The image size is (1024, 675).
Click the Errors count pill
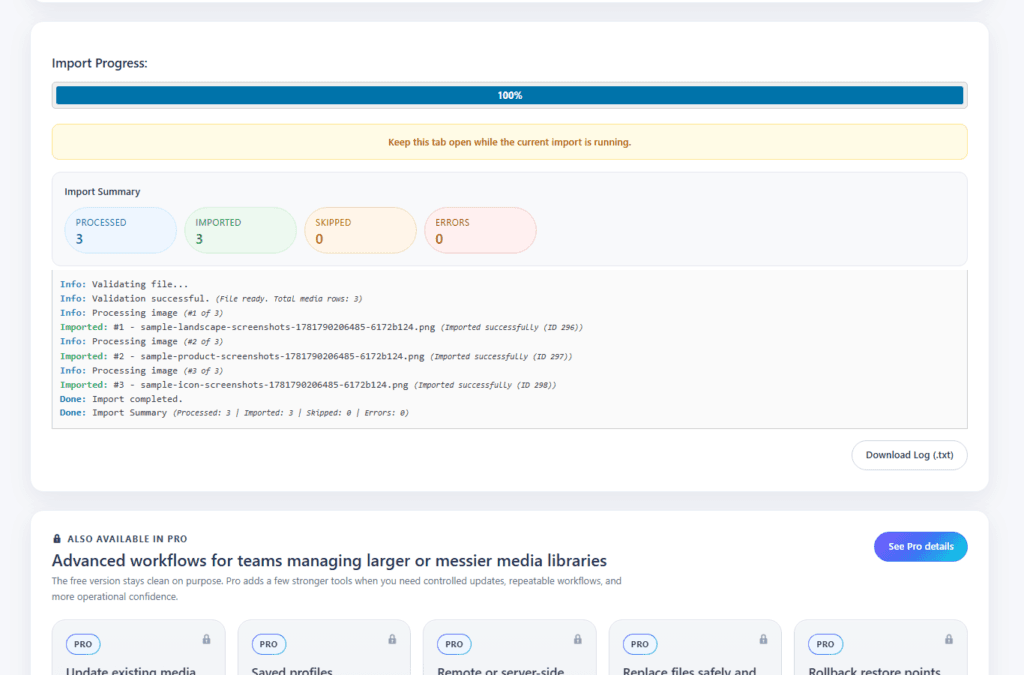pyautogui.click(x=481, y=230)
